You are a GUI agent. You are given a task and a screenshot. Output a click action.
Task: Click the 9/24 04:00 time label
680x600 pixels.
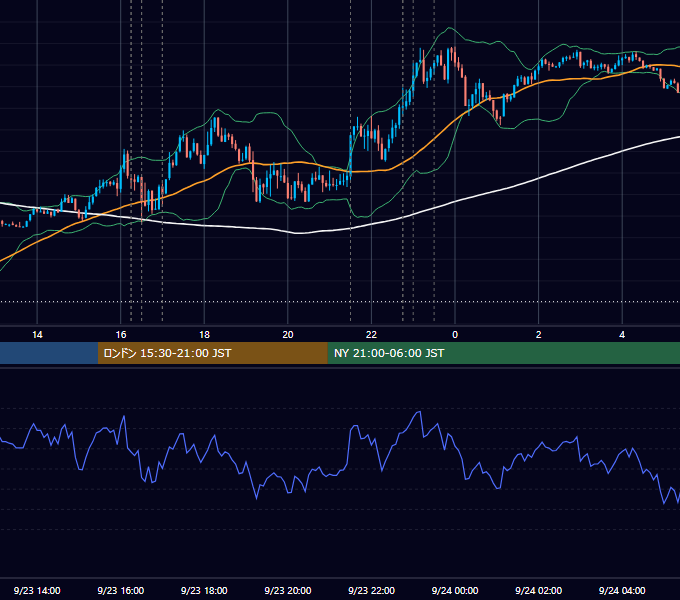[x=622, y=590]
